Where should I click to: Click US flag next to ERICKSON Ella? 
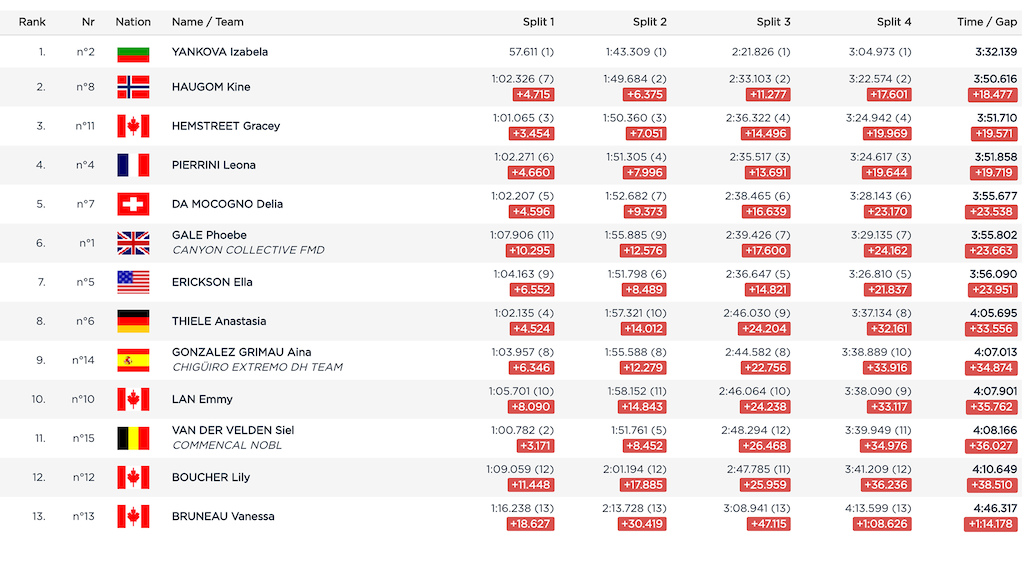pos(133,282)
